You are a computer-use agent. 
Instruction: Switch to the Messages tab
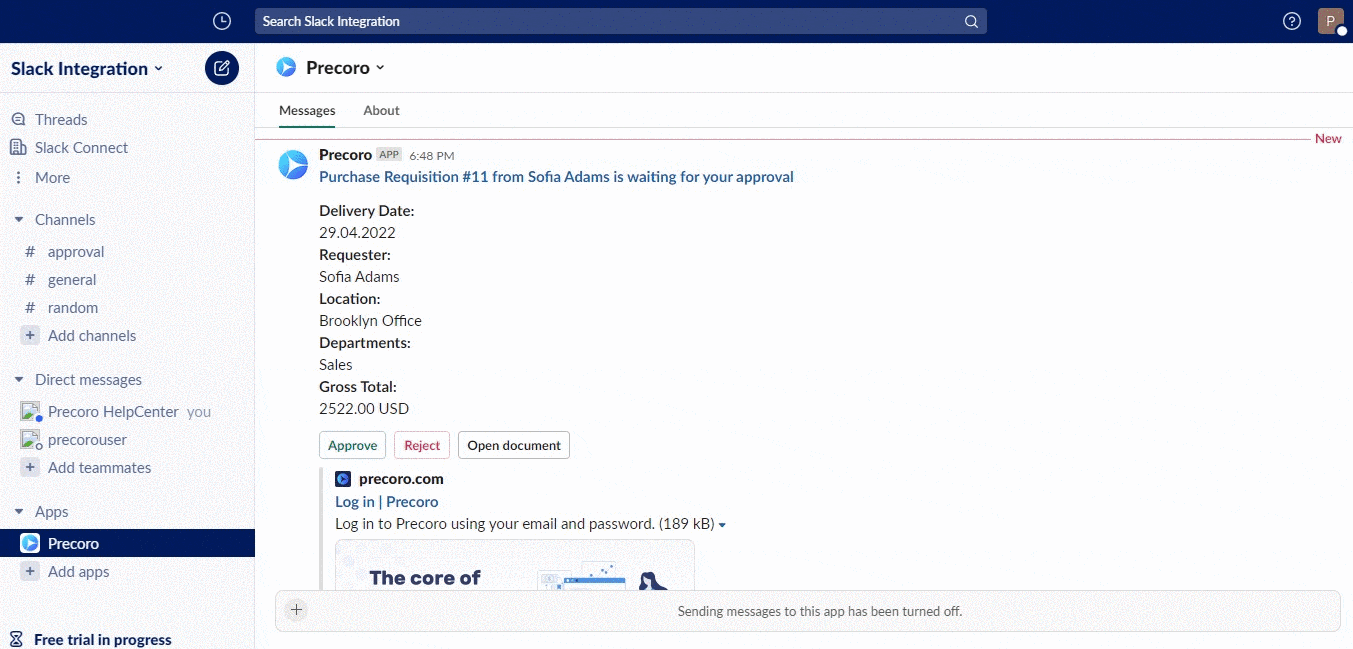[307, 111]
